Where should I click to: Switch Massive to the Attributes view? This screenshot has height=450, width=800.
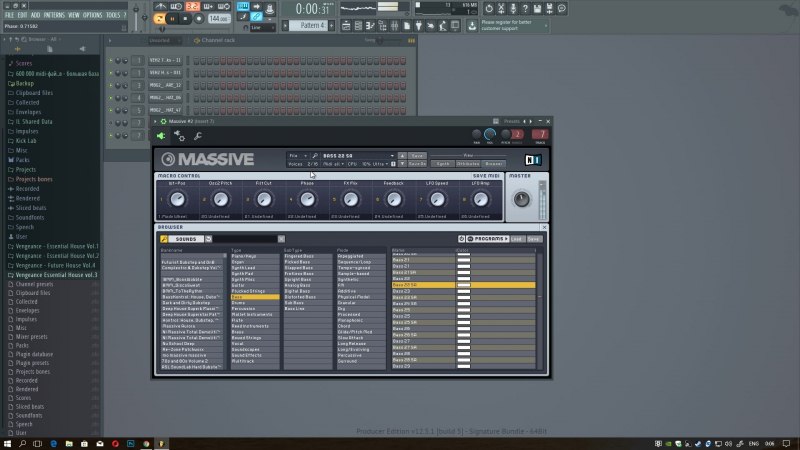(468, 164)
